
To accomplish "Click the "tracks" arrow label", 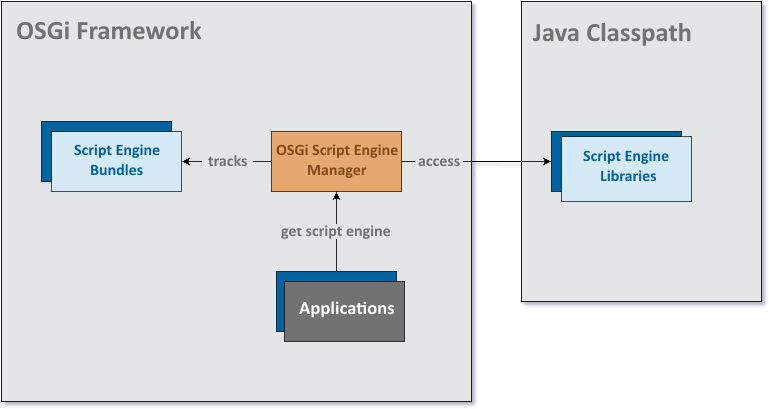I will click(x=228, y=161).
